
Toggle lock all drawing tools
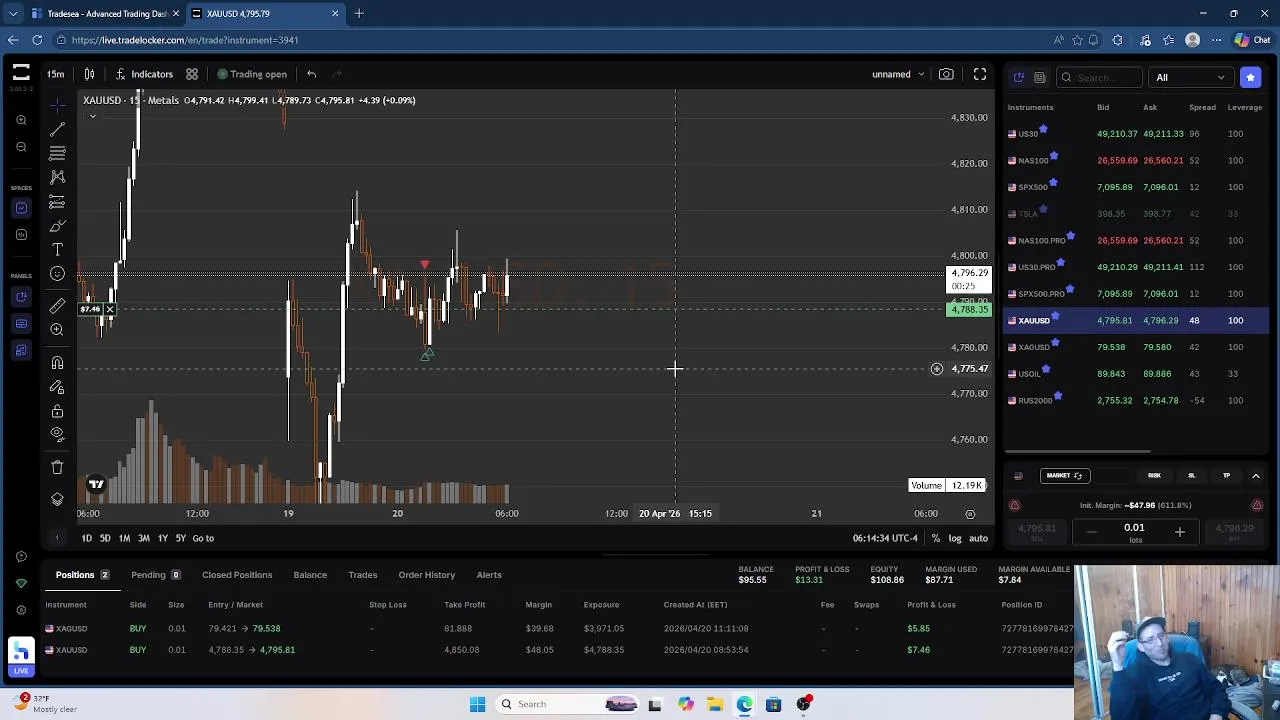(x=57, y=411)
